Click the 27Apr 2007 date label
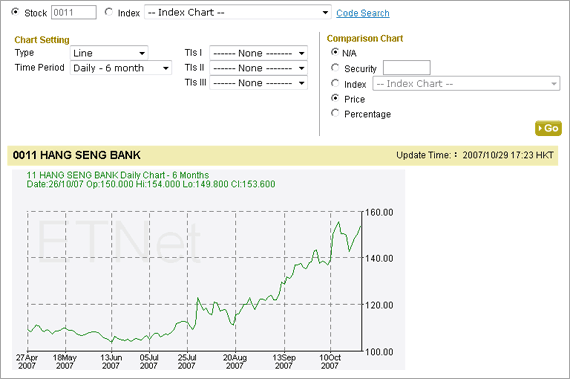 click(x=27, y=362)
